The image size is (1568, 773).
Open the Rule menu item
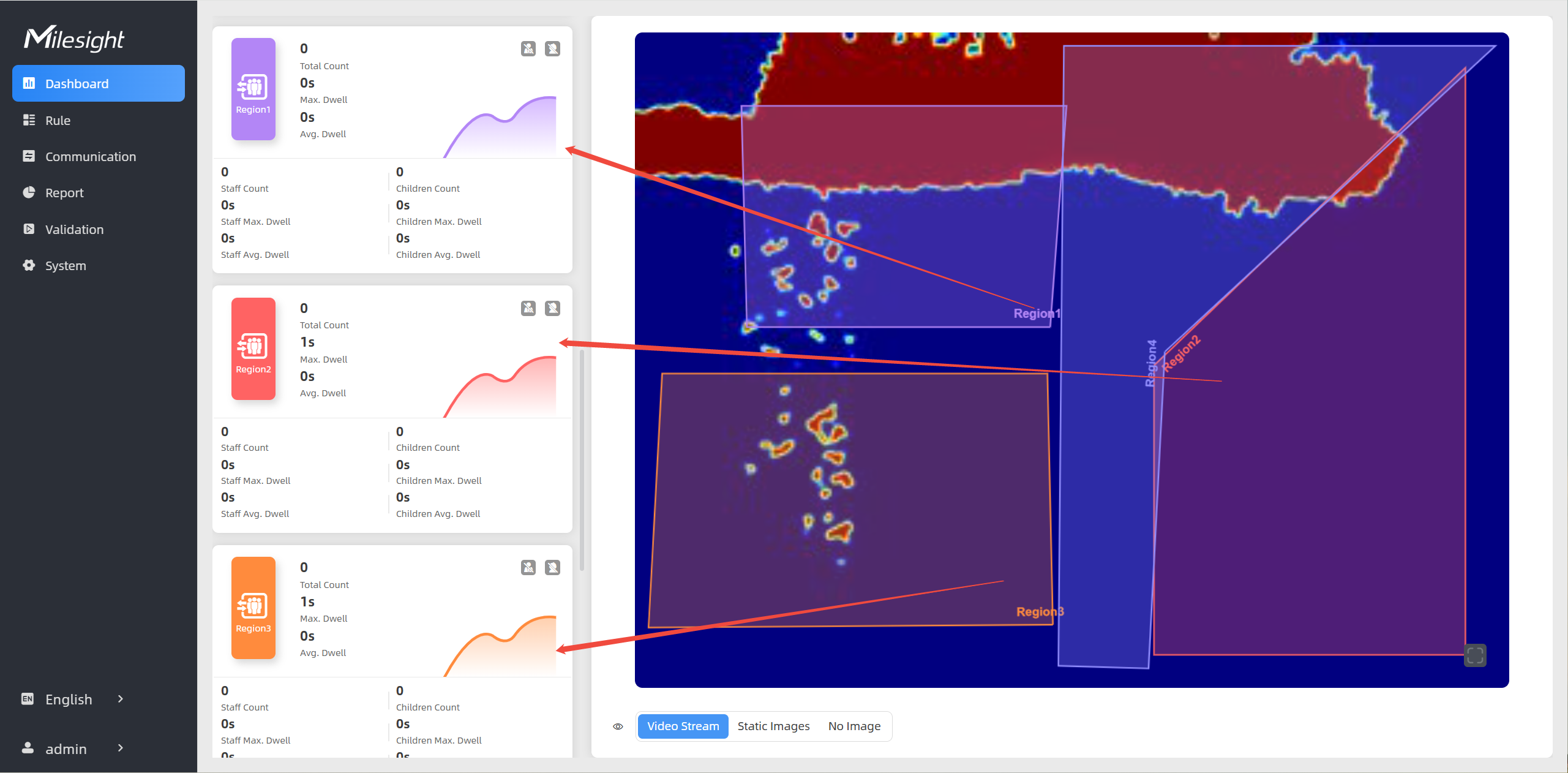tap(58, 120)
